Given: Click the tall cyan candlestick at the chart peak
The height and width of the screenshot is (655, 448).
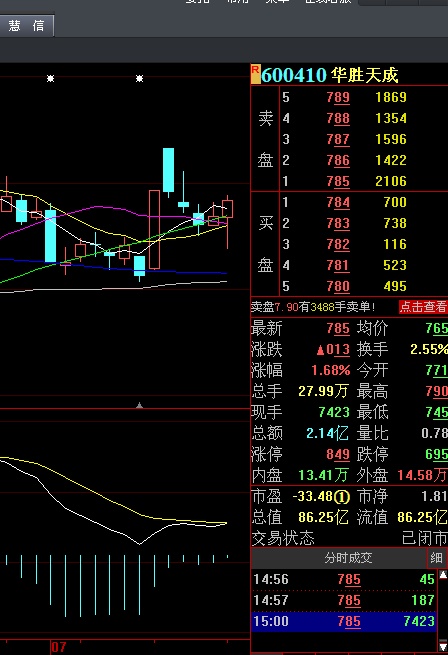Looking at the screenshot, I should (168, 170).
